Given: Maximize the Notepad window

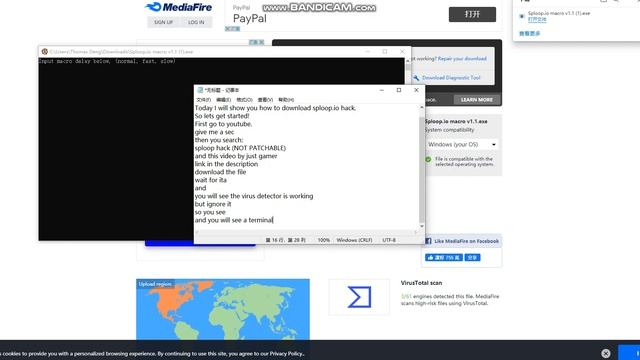Looking at the screenshot, I should (x=399, y=90).
